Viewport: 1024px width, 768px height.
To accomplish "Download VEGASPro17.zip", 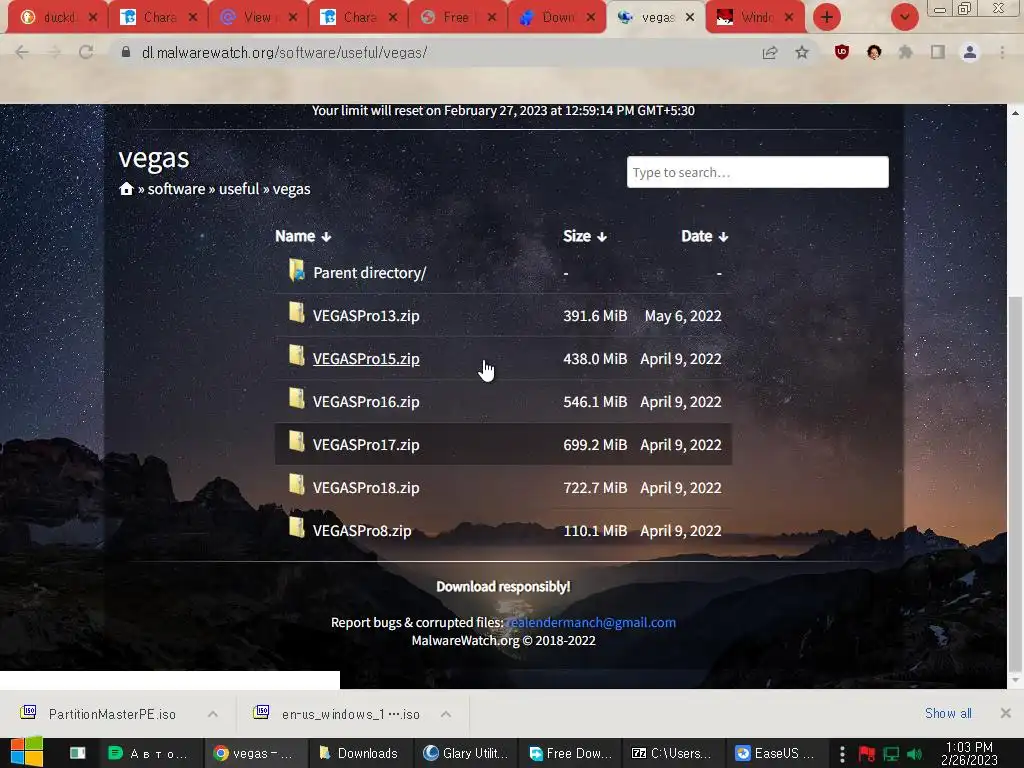I will coord(366,445).
